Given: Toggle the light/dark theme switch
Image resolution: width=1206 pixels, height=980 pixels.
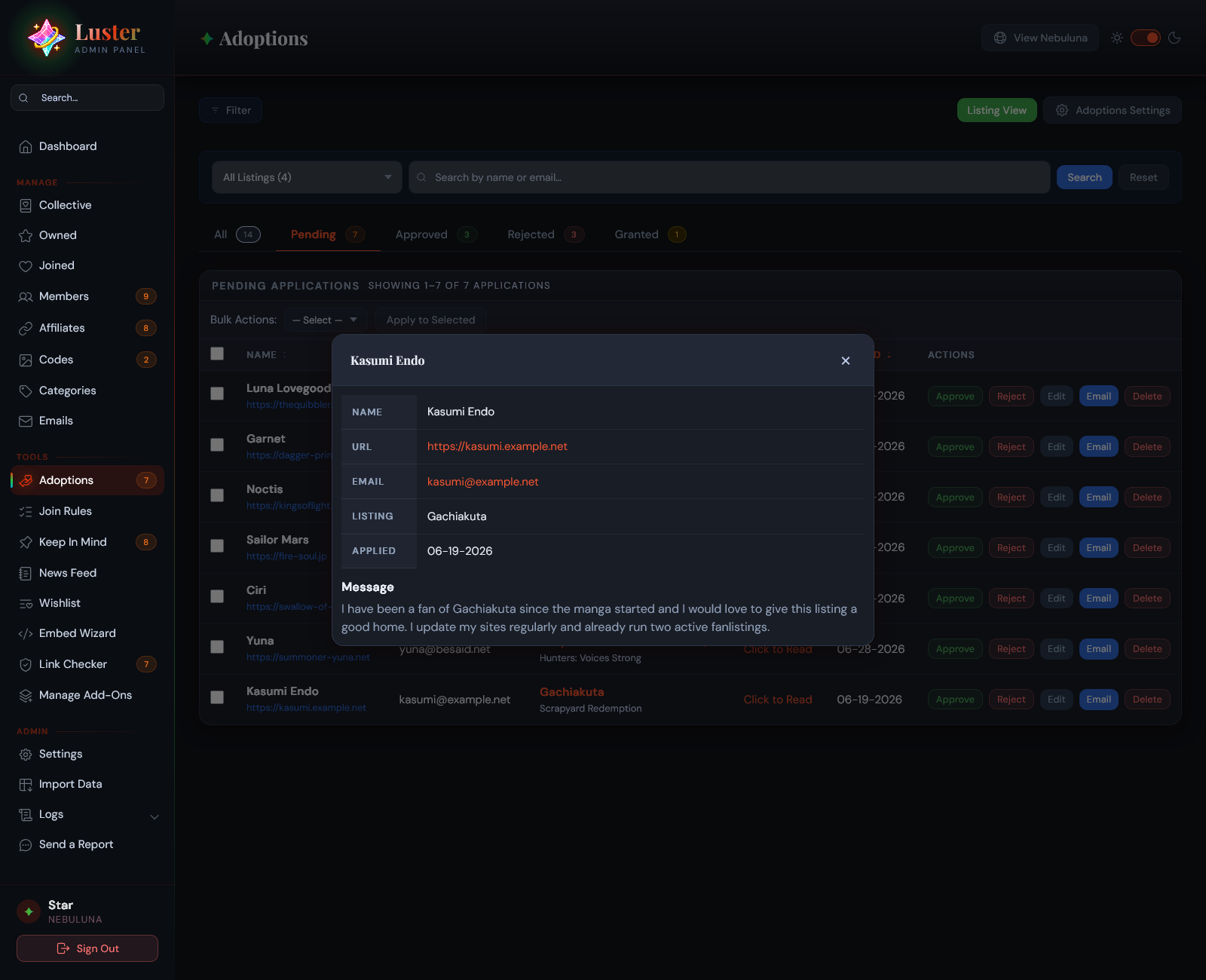Looking at the screenshot, I should pos(1145,38).
